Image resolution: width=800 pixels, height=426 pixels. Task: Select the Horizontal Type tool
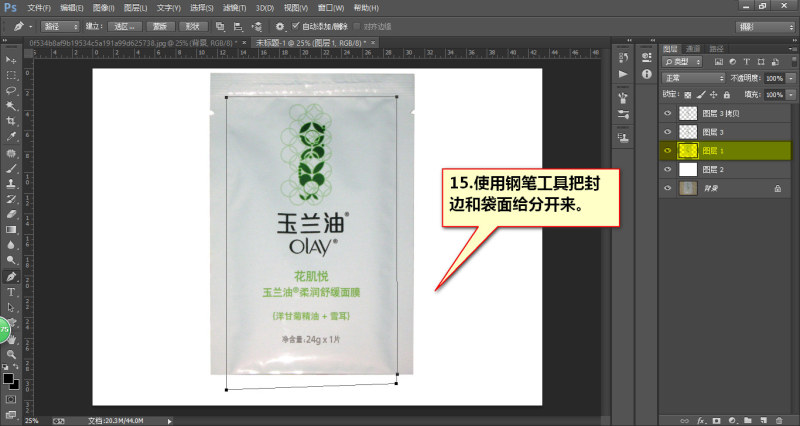pos(11,292)
